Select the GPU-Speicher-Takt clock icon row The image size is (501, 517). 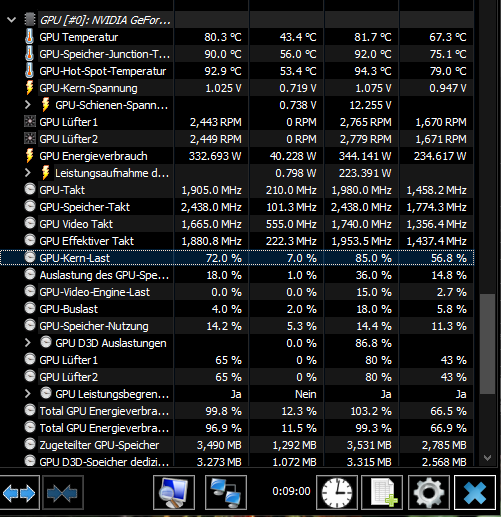pyautogui.click(x=237, y=207)
